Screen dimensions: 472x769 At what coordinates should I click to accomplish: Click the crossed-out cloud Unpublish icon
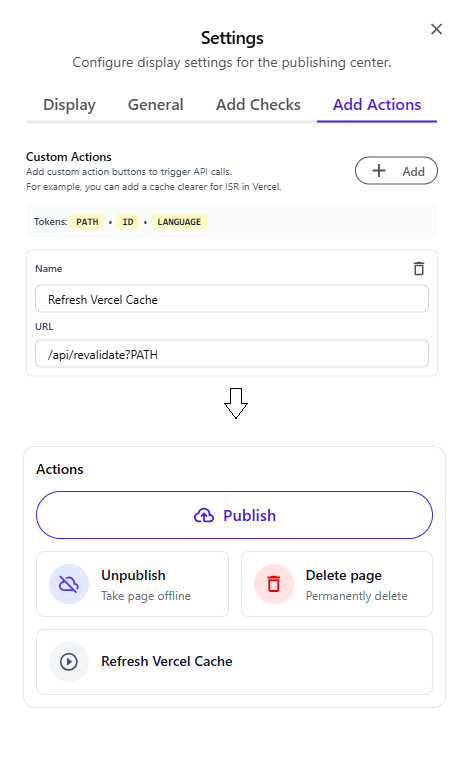(69, 584)
